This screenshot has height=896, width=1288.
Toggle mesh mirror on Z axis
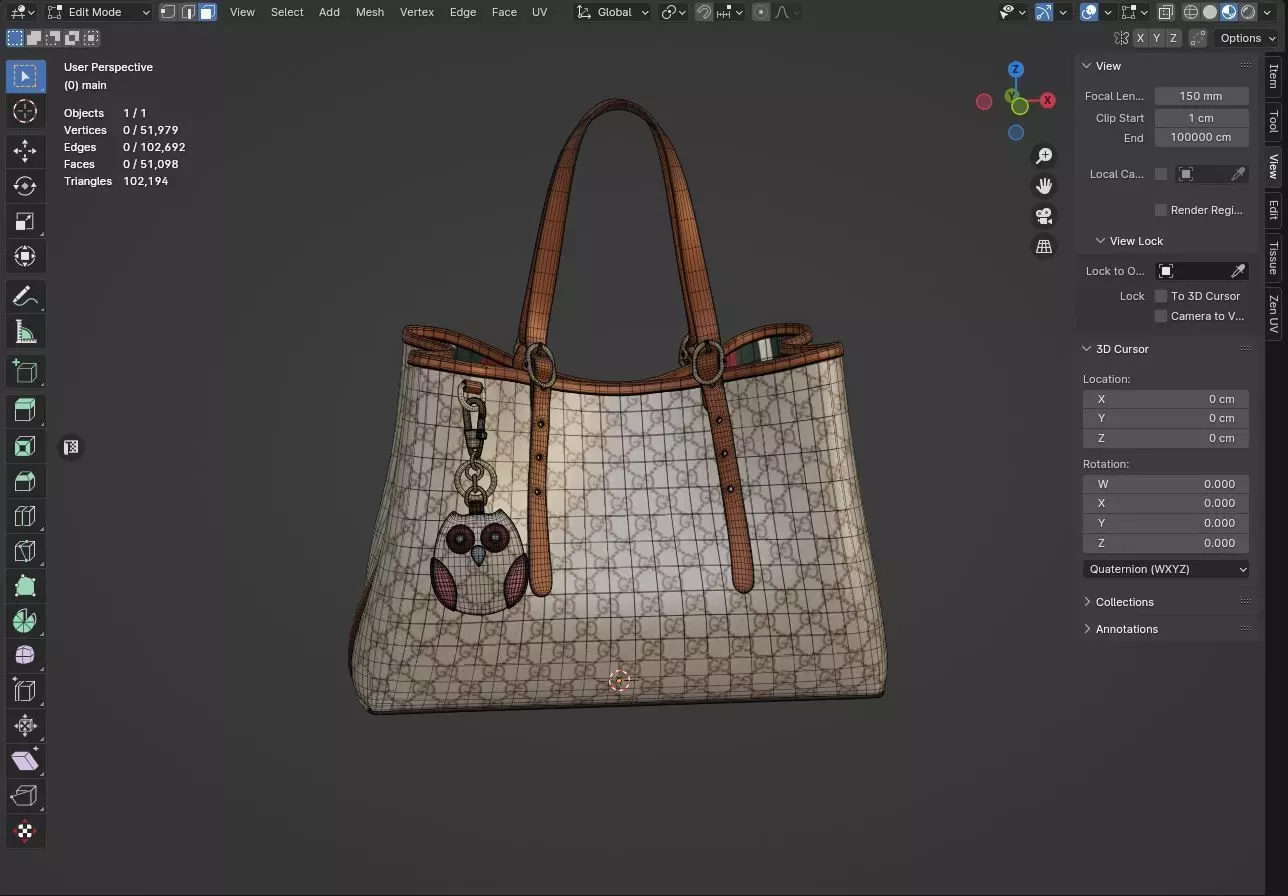click(x=1173, y=38)
